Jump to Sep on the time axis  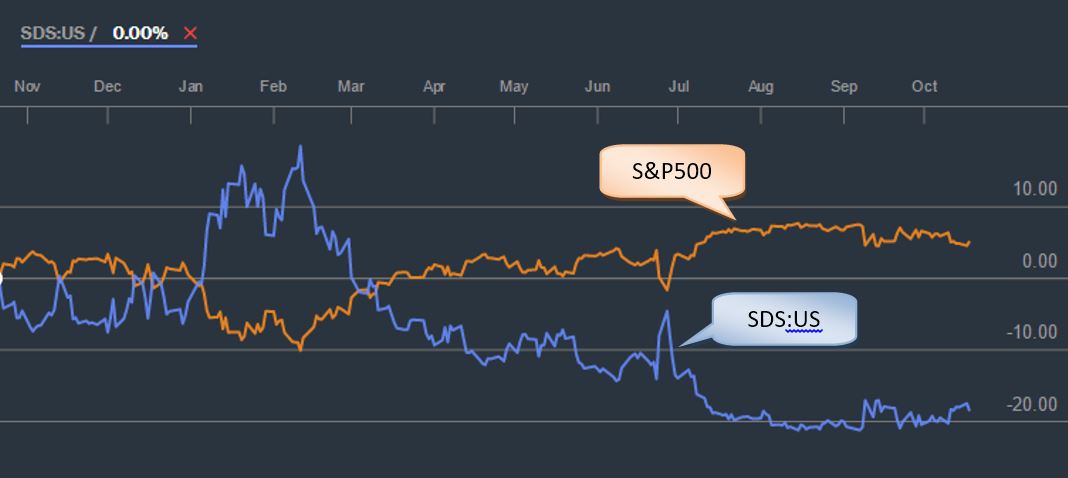[845, 87]
